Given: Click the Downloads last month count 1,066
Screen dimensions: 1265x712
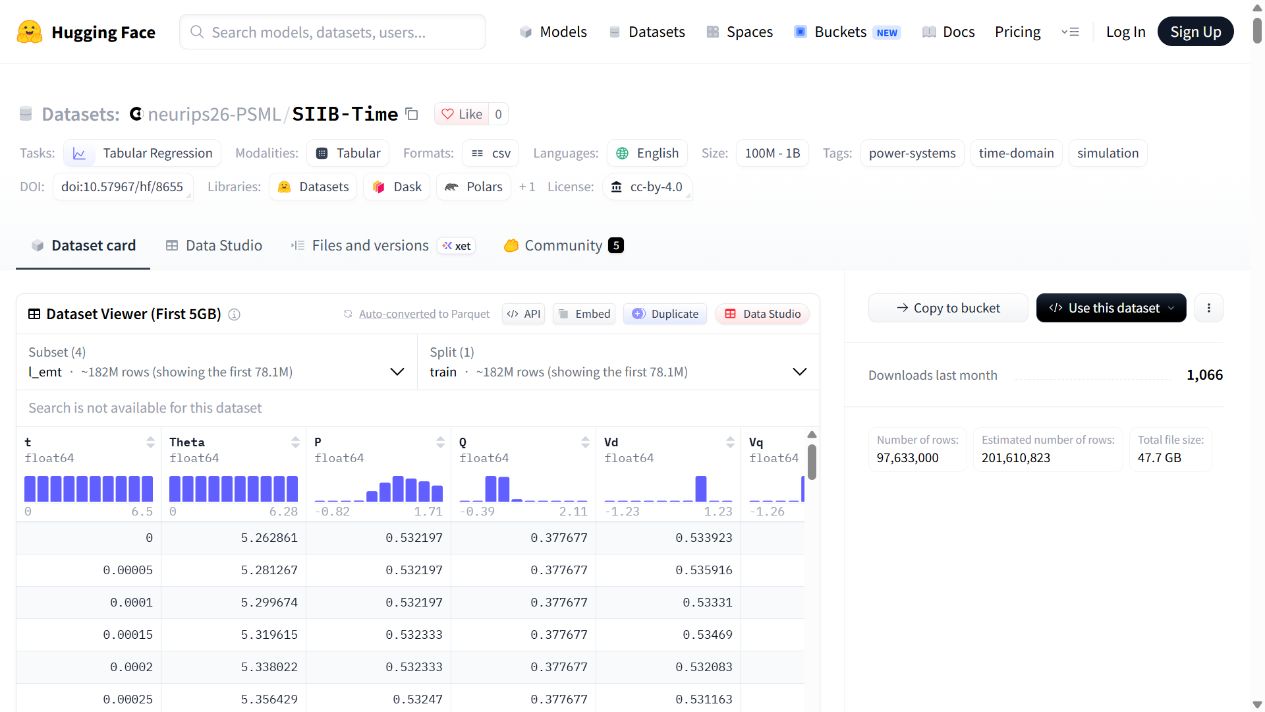Looking at the screenshot, I should [x=1204, y=375].
